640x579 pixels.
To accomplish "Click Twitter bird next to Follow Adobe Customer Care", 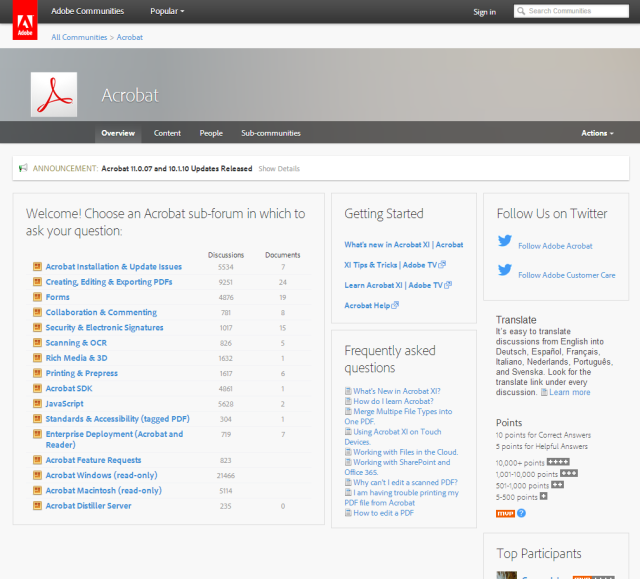I will tap(505, 270).
